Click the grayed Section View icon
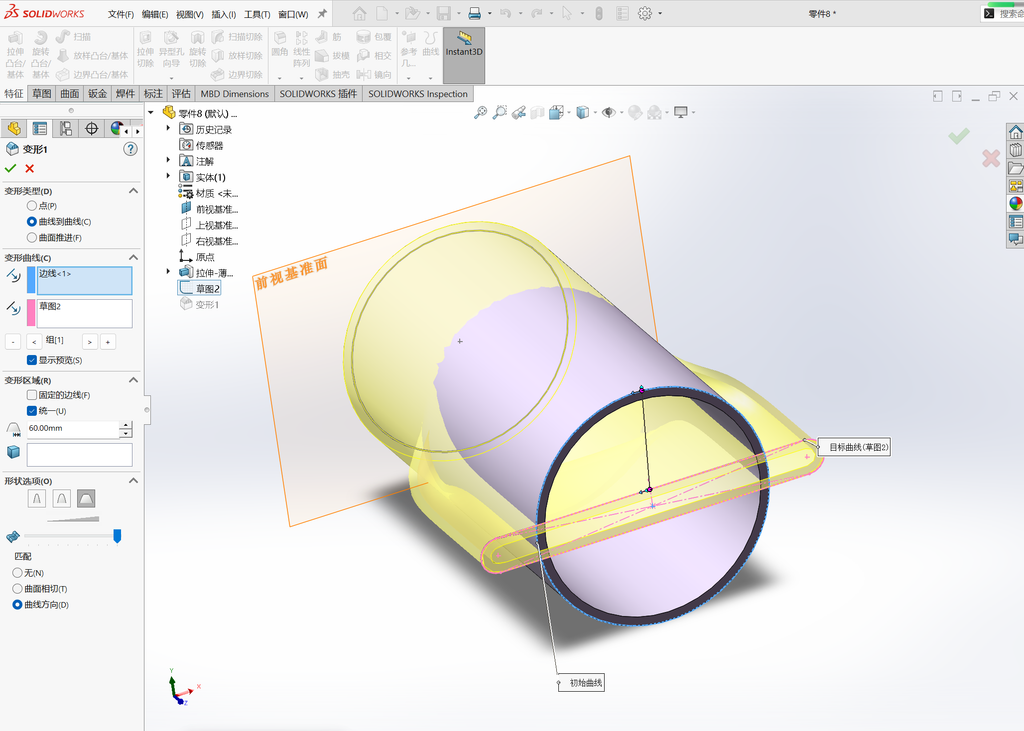 tap(537, 112)
